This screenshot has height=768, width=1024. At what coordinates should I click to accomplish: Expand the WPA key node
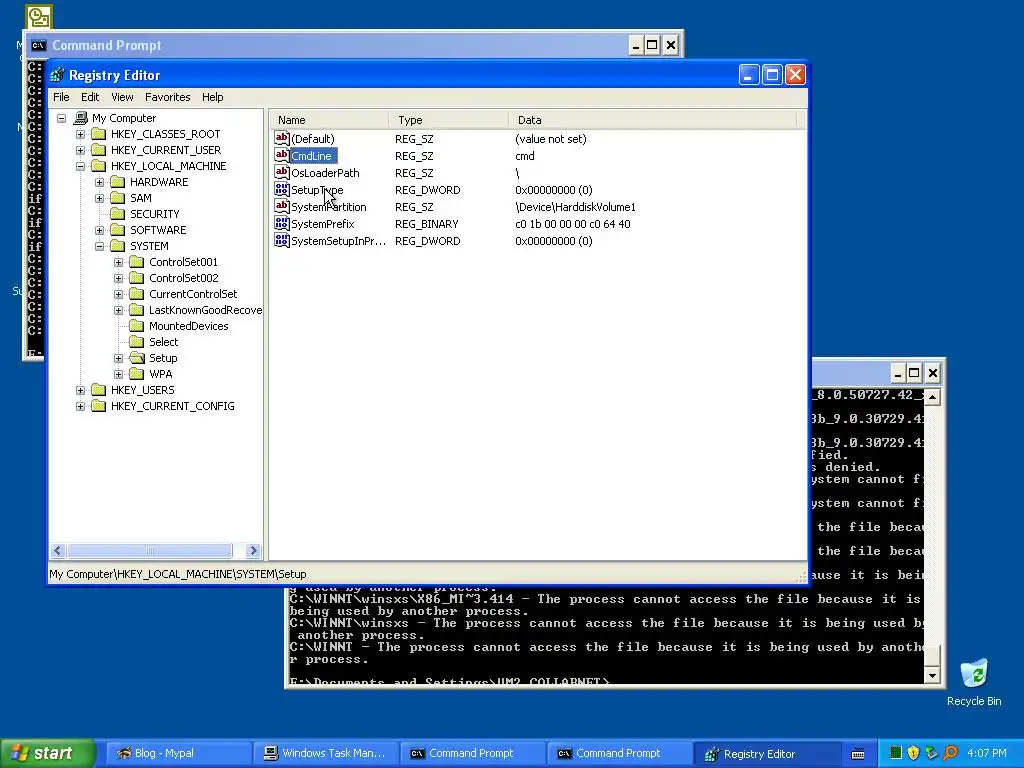click(118, 374)
